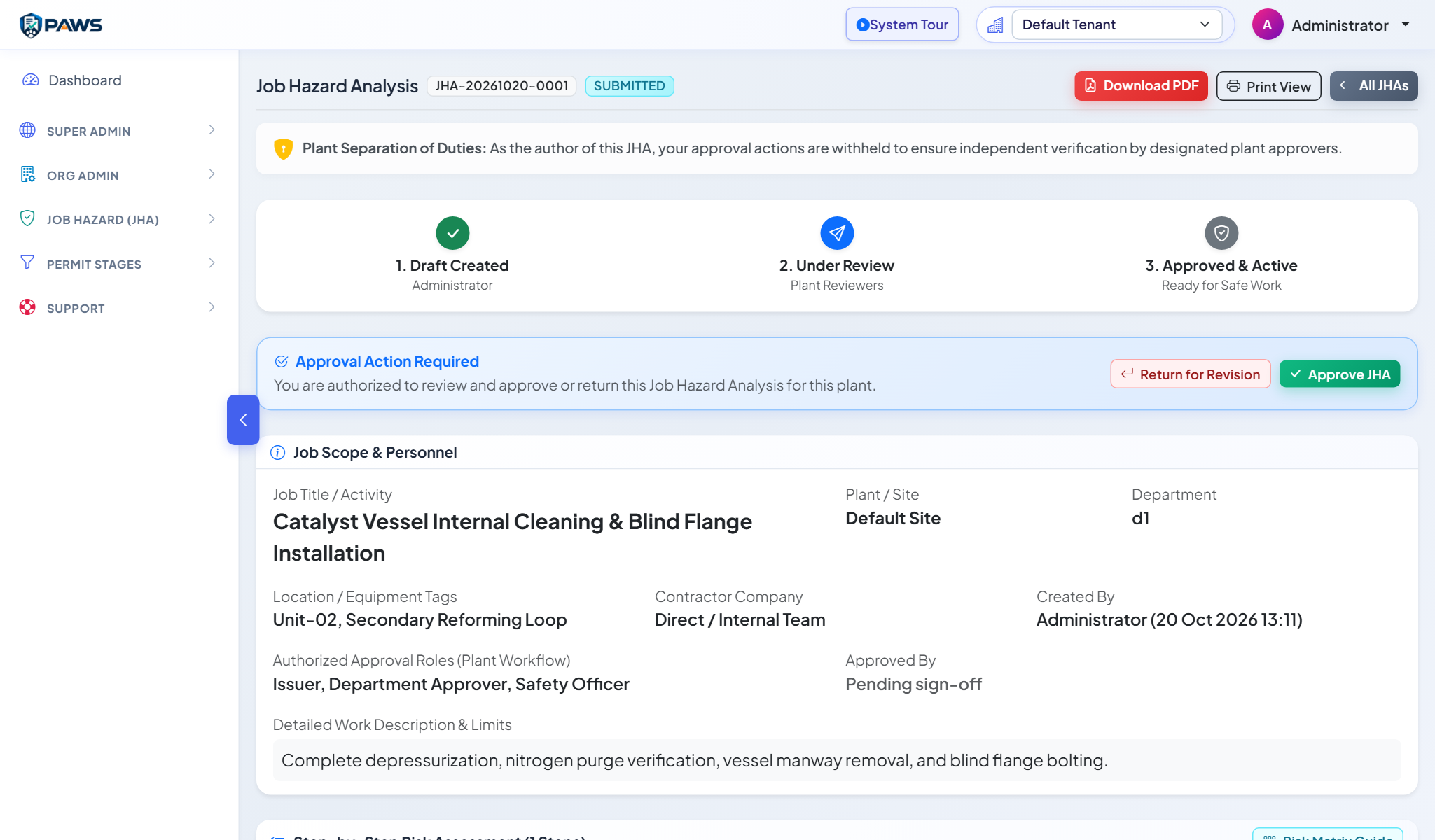The width and height of the screenshot is (1435, 840).
Task: Click the Super Admin globe icon
Action: pos(27,130)
